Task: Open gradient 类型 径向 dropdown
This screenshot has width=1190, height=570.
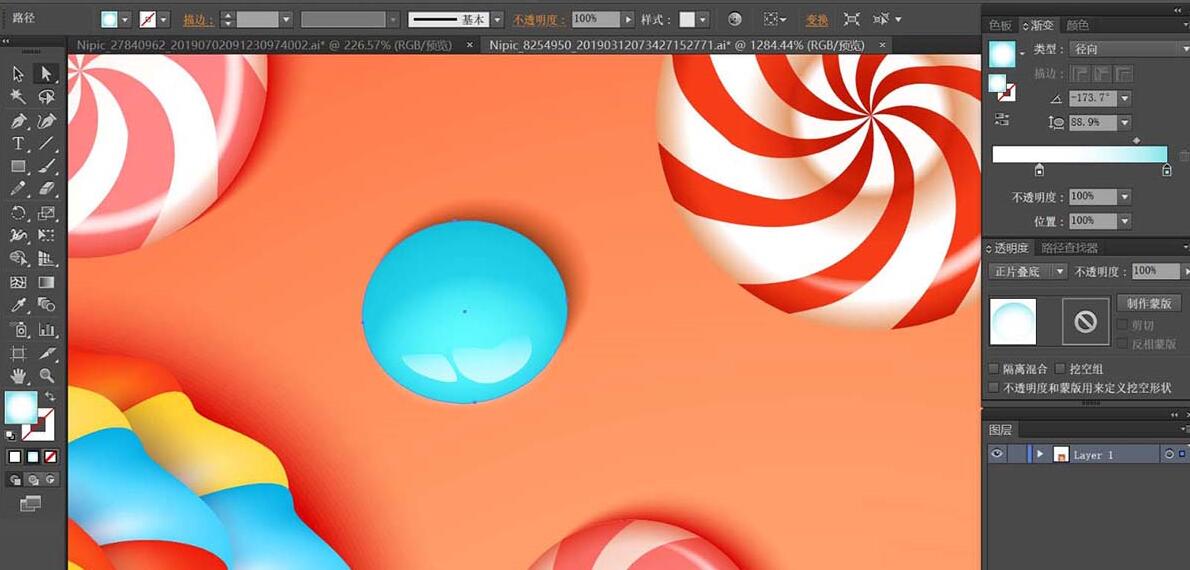Action: (1129, 49)
